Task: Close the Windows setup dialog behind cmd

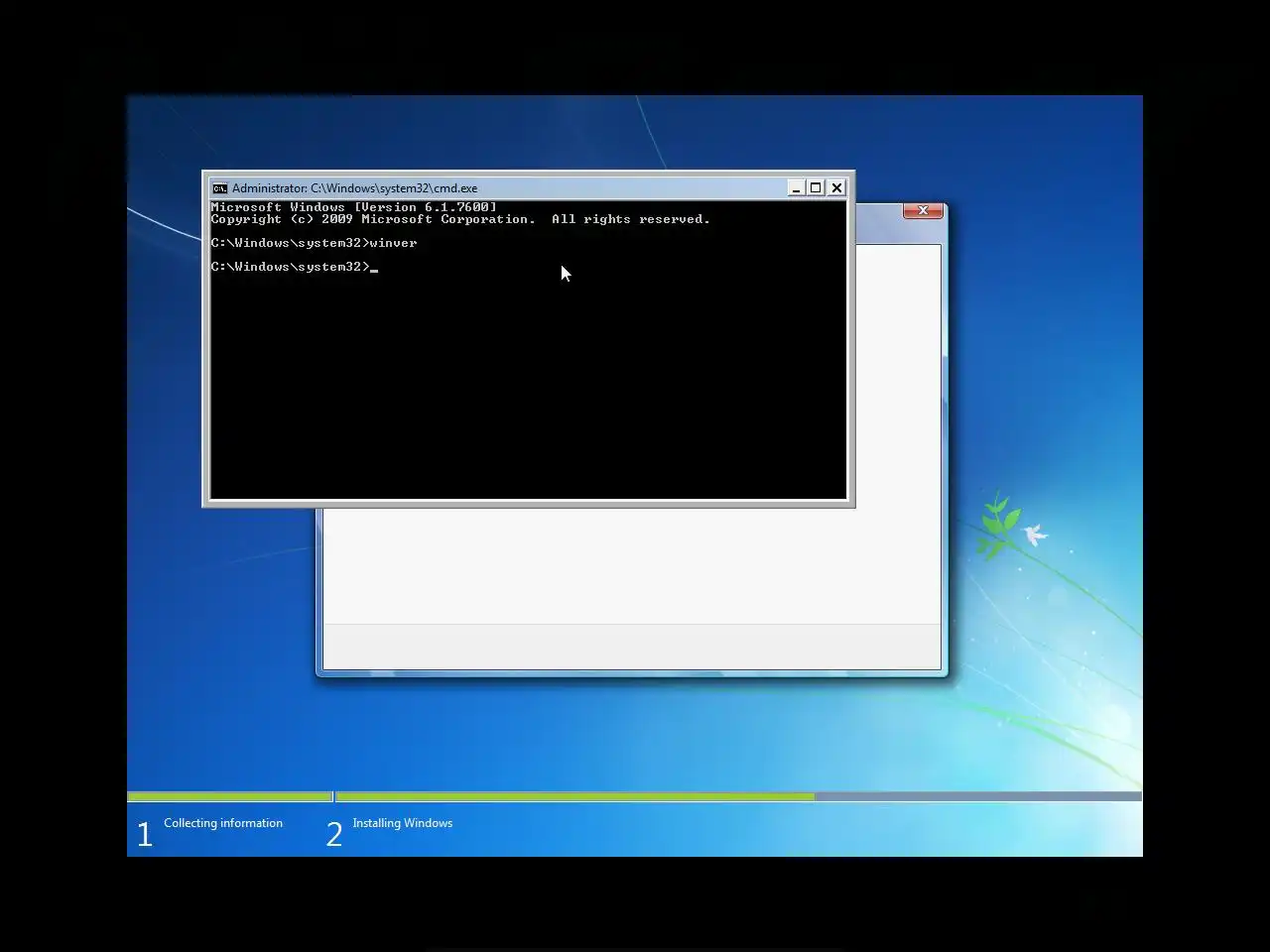Action: pos(923,210)
